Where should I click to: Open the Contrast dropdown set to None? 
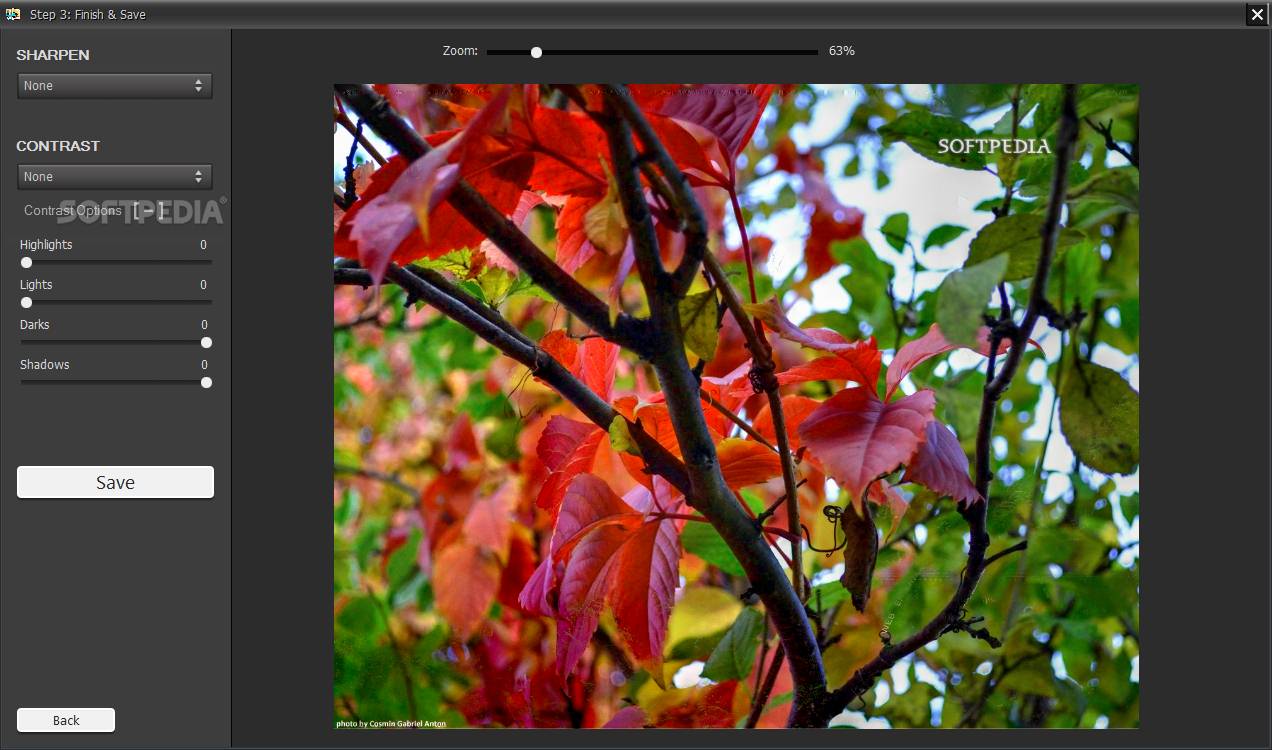click(115, 177)
